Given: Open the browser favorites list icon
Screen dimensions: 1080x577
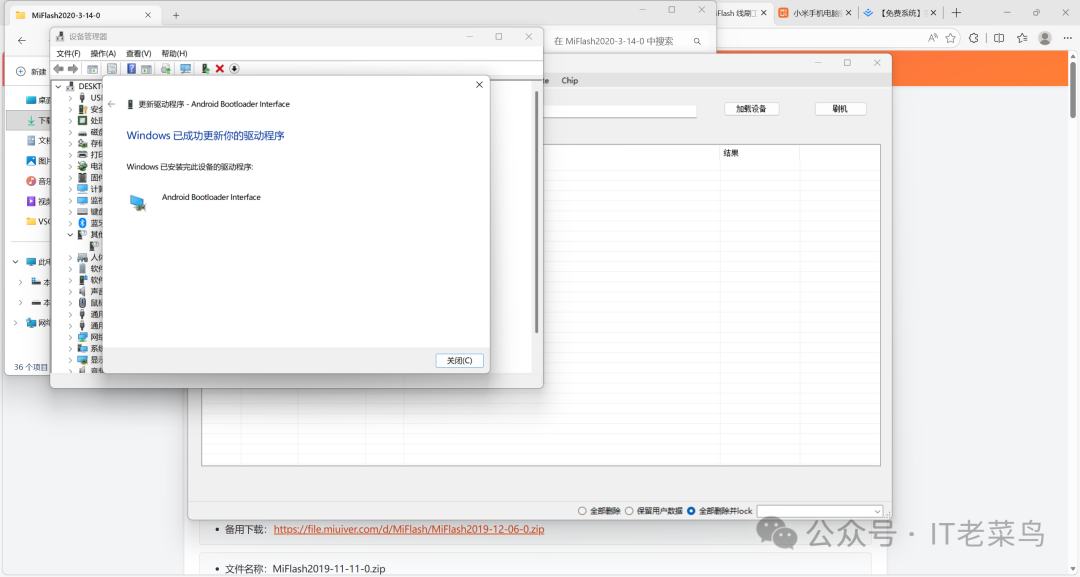Looking at the screenshot, I should click(x=1021, y=39).
